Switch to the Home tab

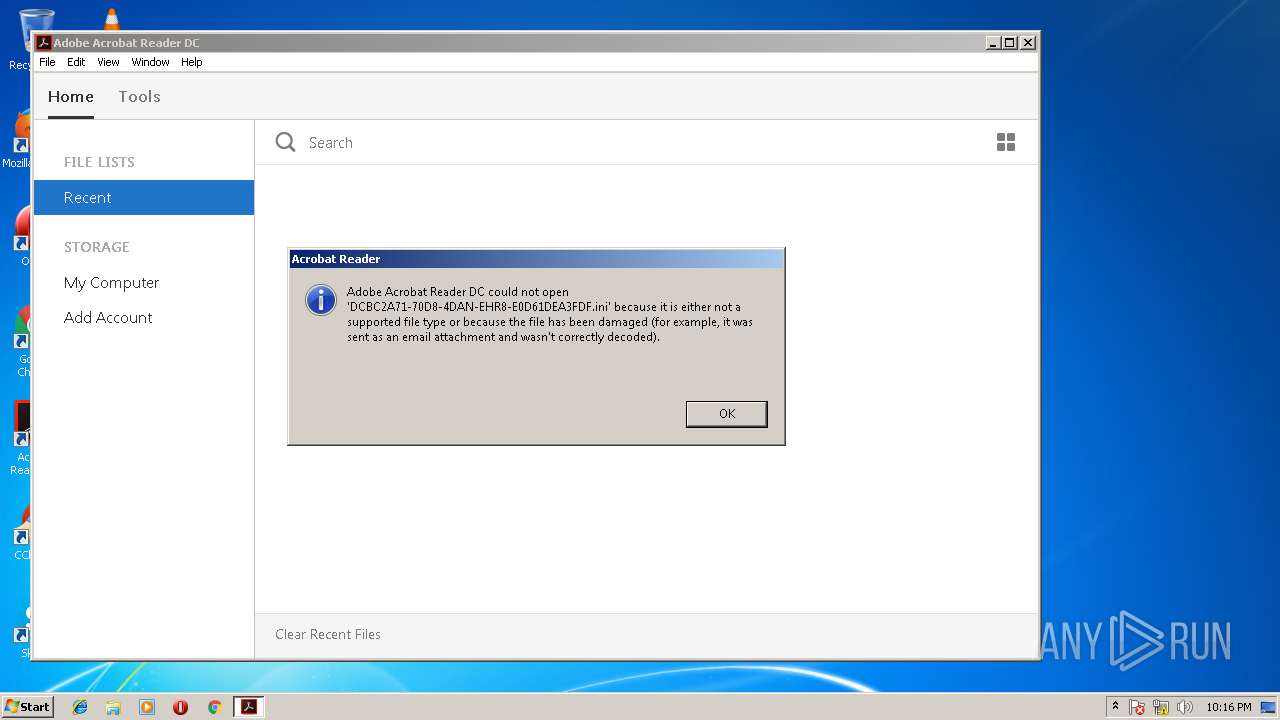[x=71, y=97]
